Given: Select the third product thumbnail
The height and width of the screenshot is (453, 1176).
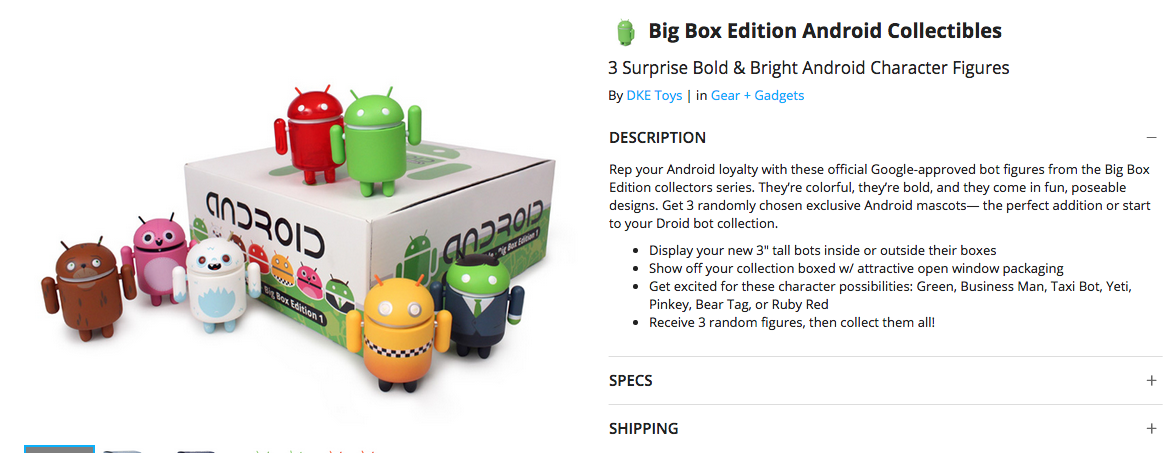Looking at the screenshot, I should coord(195,451).
